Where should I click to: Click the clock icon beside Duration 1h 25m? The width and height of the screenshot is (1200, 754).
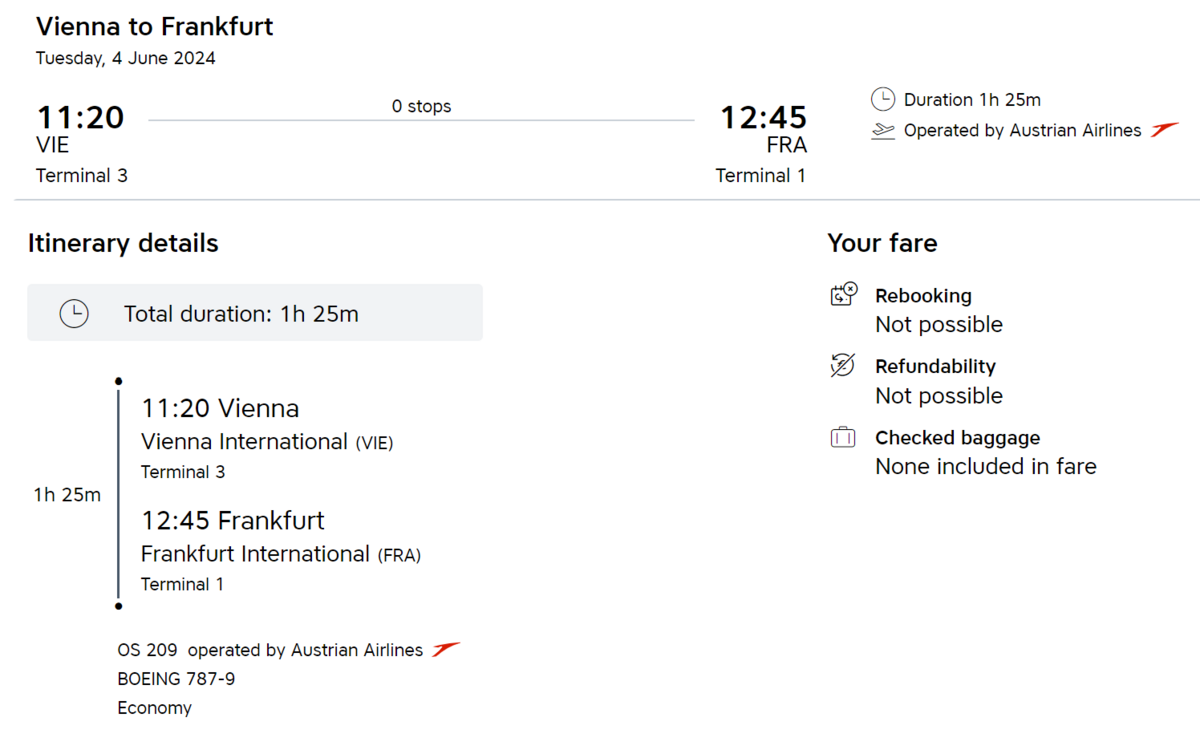(x=883, y=99)
